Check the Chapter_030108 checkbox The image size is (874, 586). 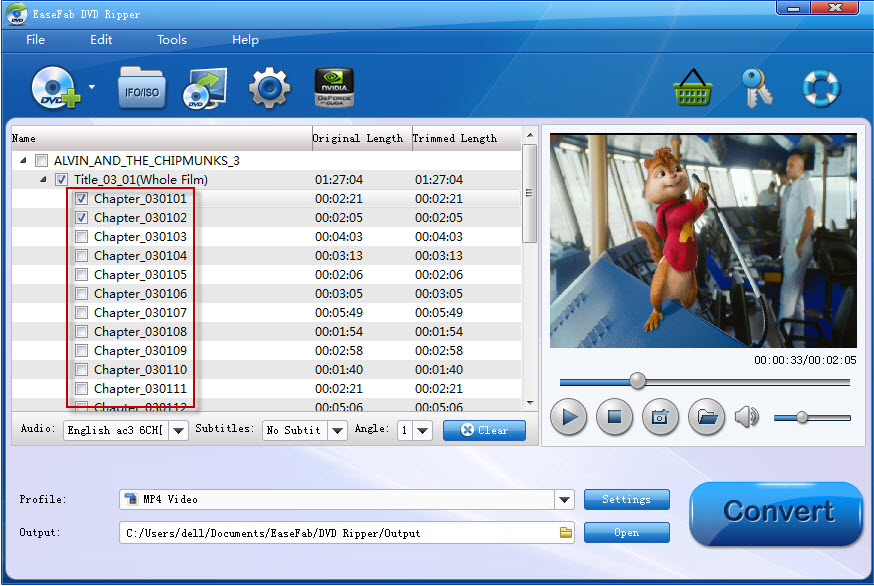click(x=81, y=331)
